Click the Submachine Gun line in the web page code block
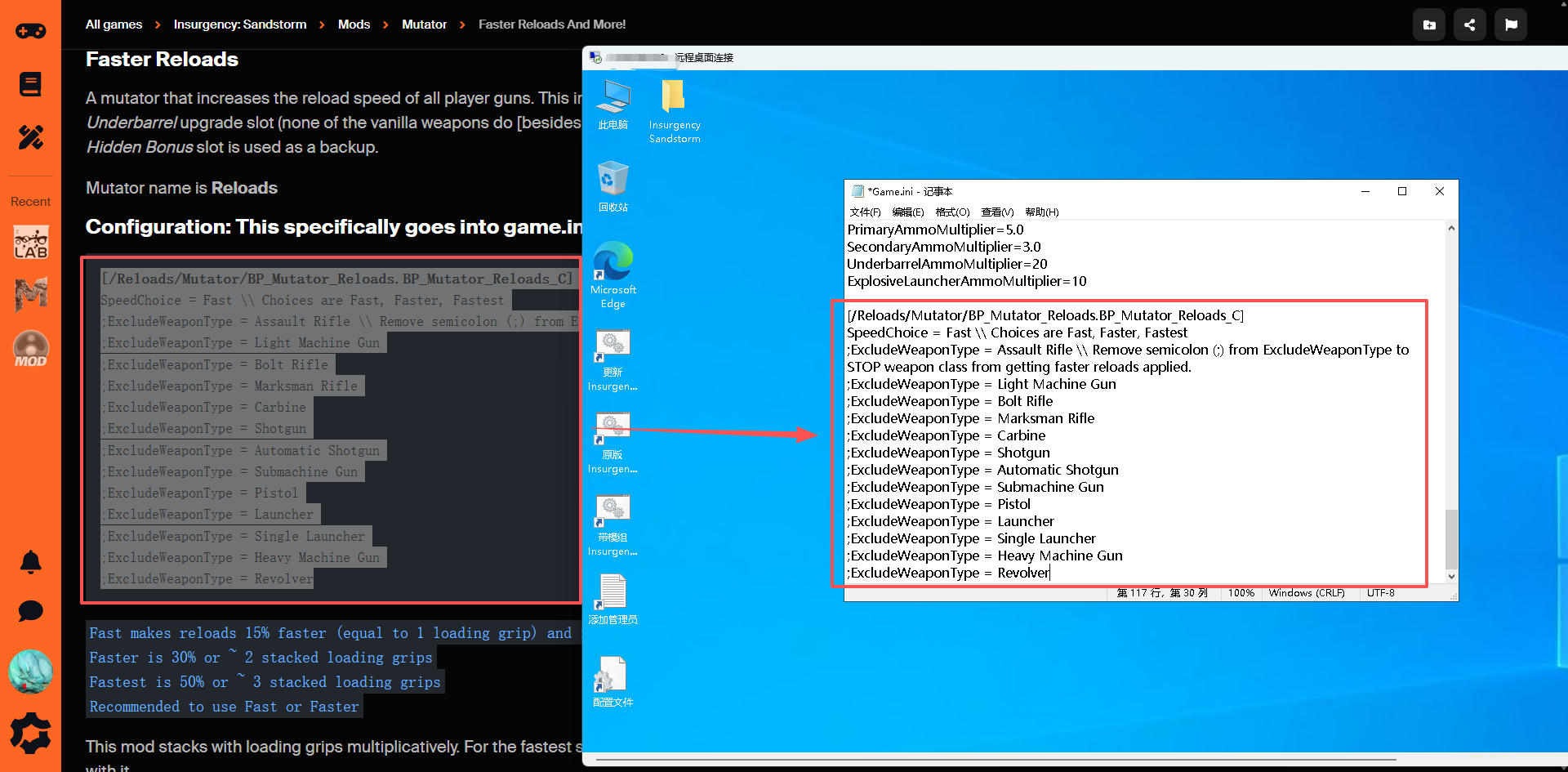The width and height of the screenshot is (1568, 772). [x=232, y=471]
